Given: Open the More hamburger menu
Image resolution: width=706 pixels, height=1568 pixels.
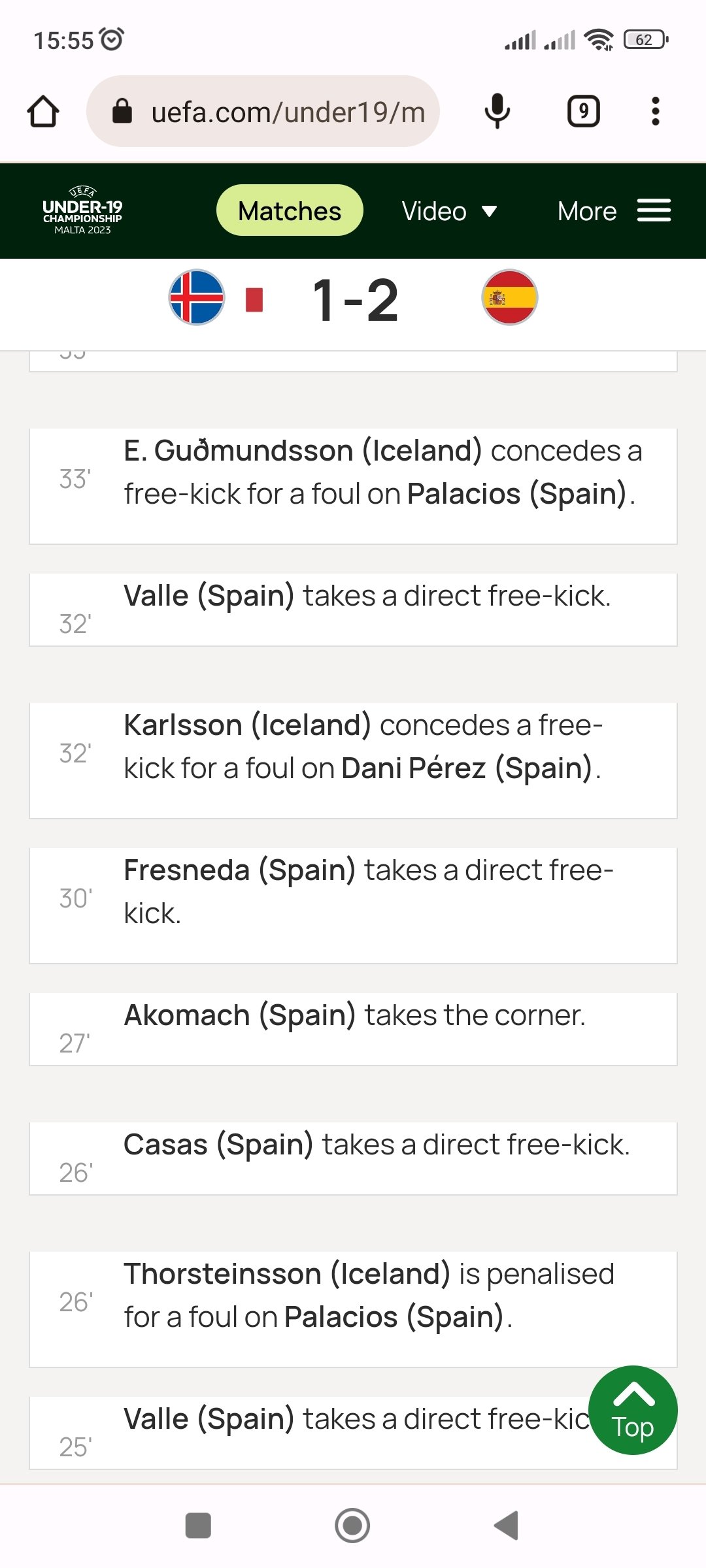Looking at the screenshot, I should (x=614, y=211).
